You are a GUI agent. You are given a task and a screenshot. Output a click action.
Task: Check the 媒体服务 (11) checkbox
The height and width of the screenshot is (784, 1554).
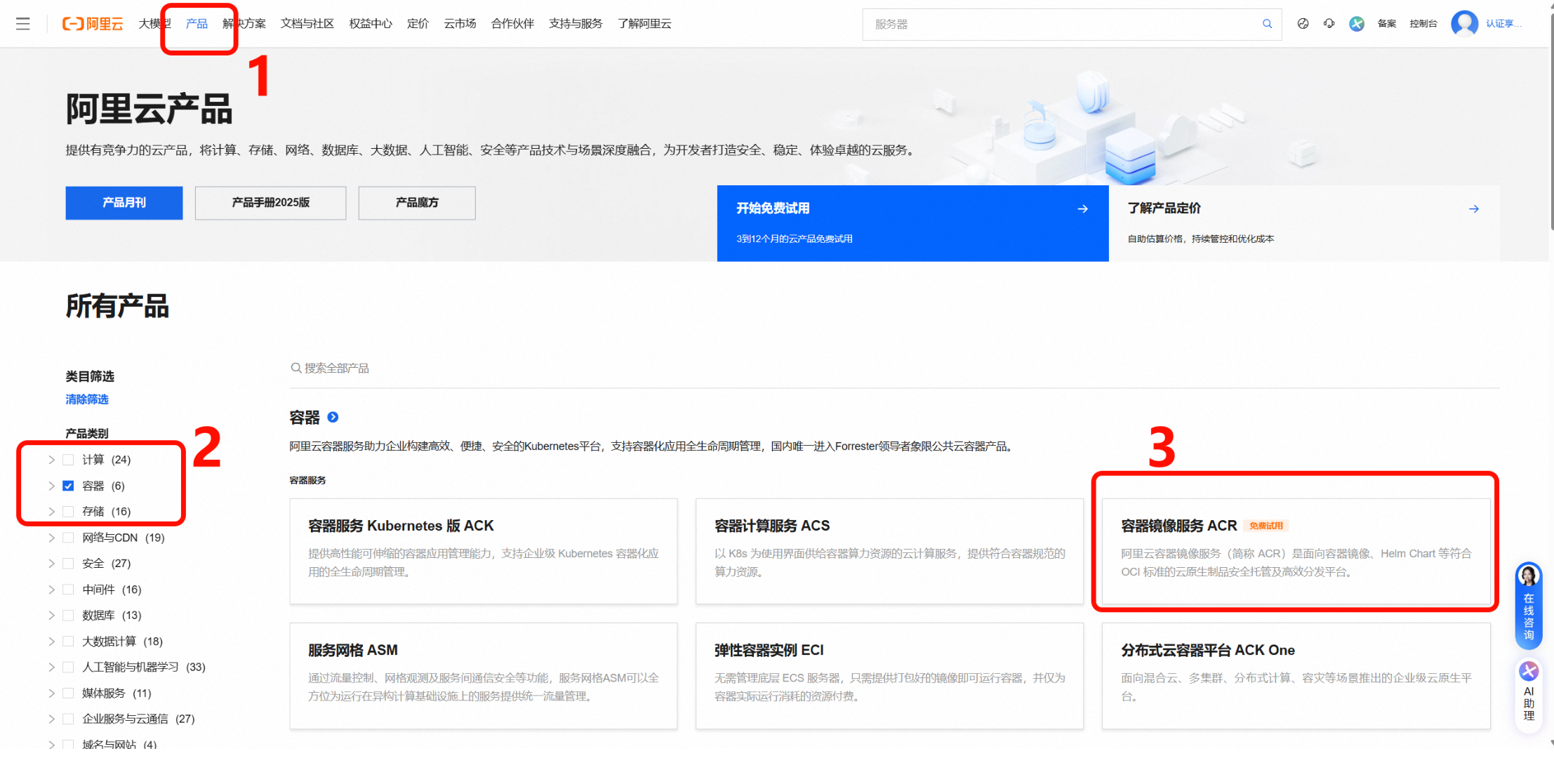[x=68, y=693]
